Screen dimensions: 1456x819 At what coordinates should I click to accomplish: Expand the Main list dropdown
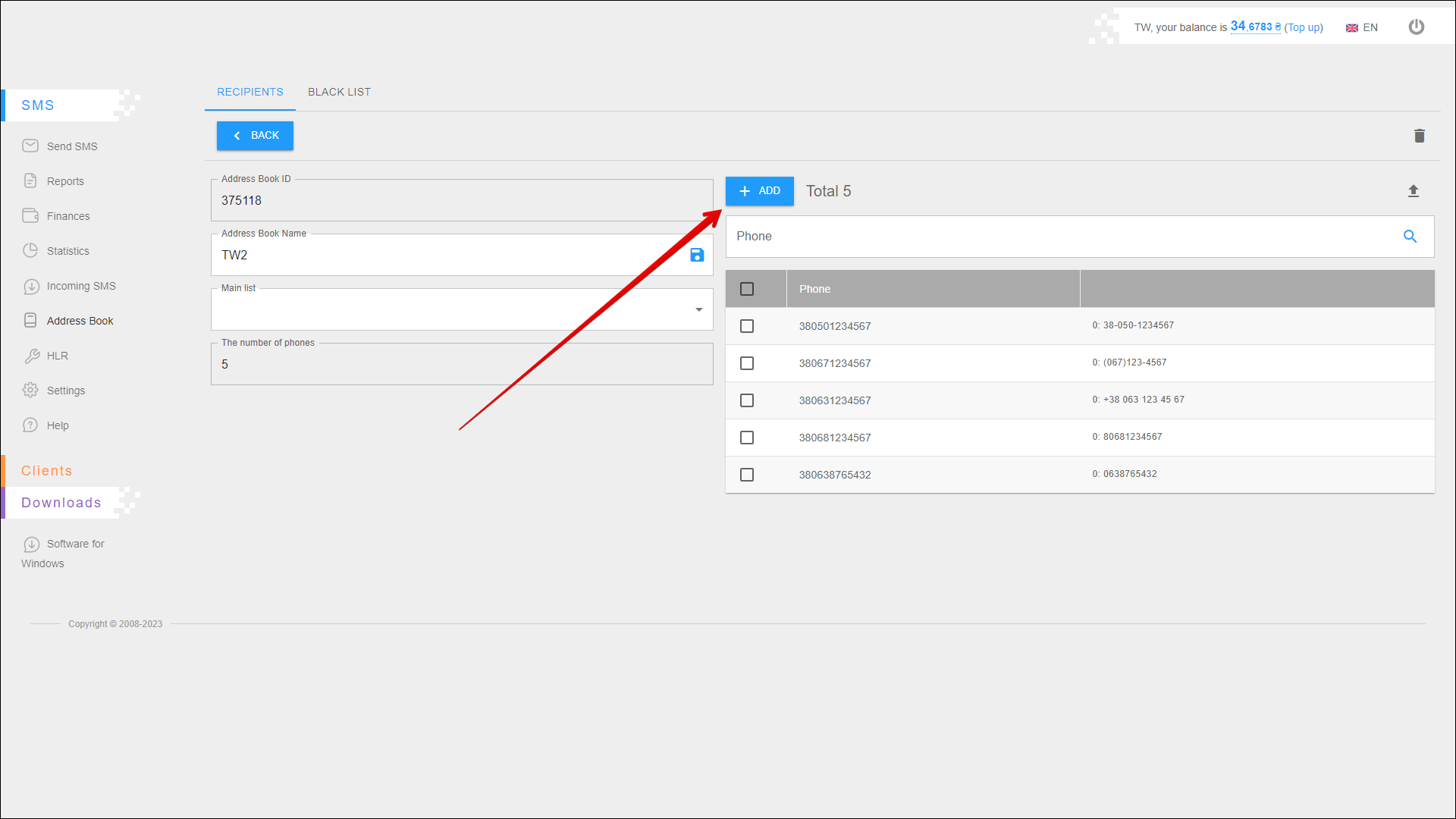[x=698, y=309]
